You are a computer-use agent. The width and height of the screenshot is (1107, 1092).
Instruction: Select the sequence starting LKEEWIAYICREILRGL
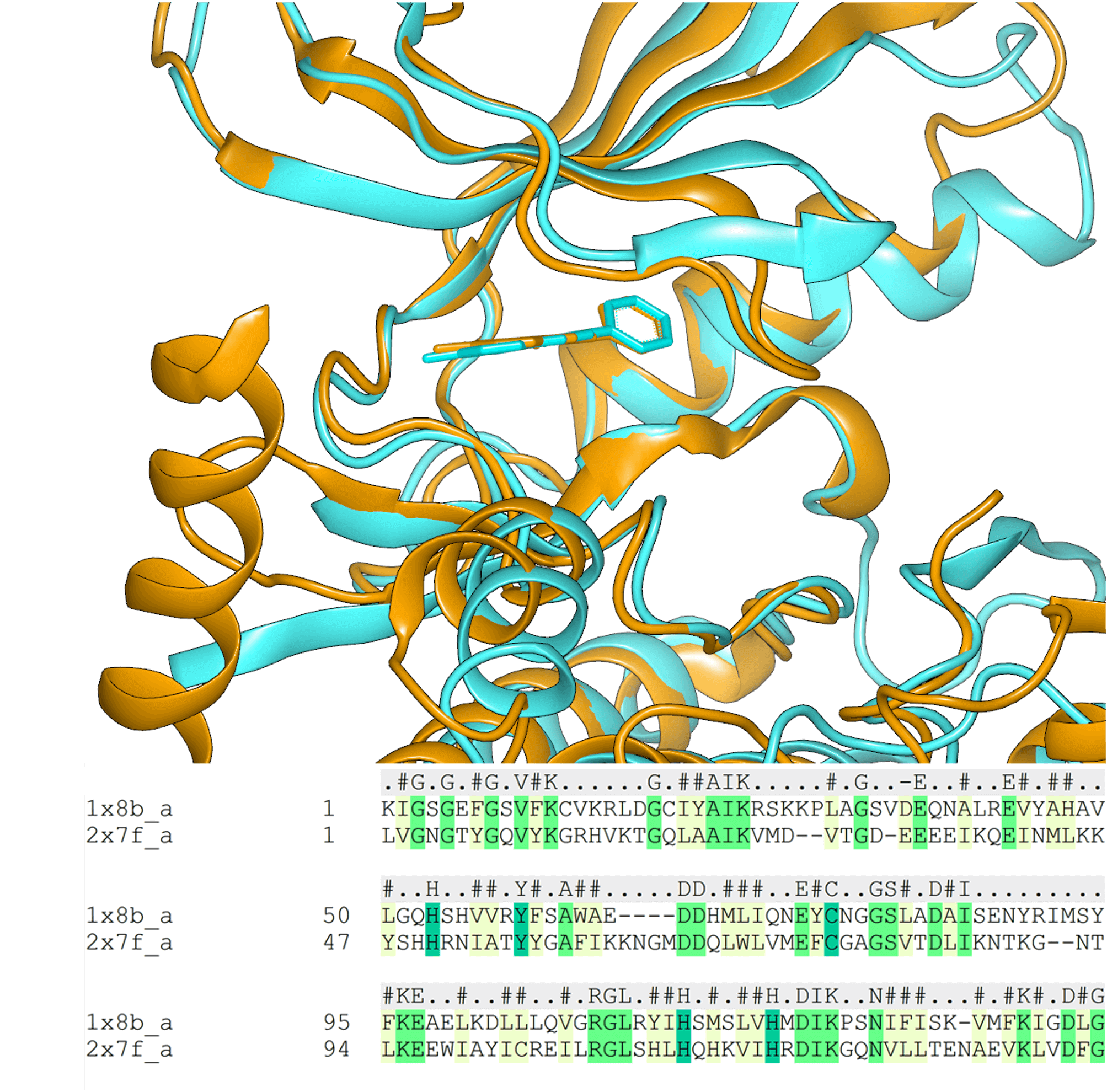(x=742, y=1049)
